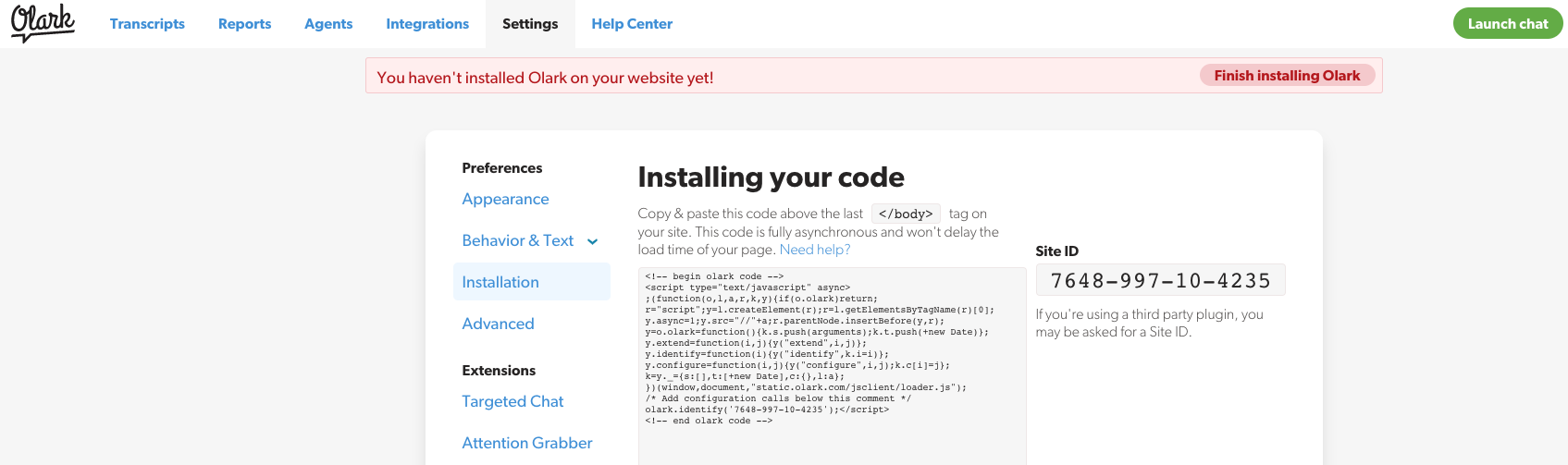
Task: Open the Transcripts page
Action: coord(147,24)
